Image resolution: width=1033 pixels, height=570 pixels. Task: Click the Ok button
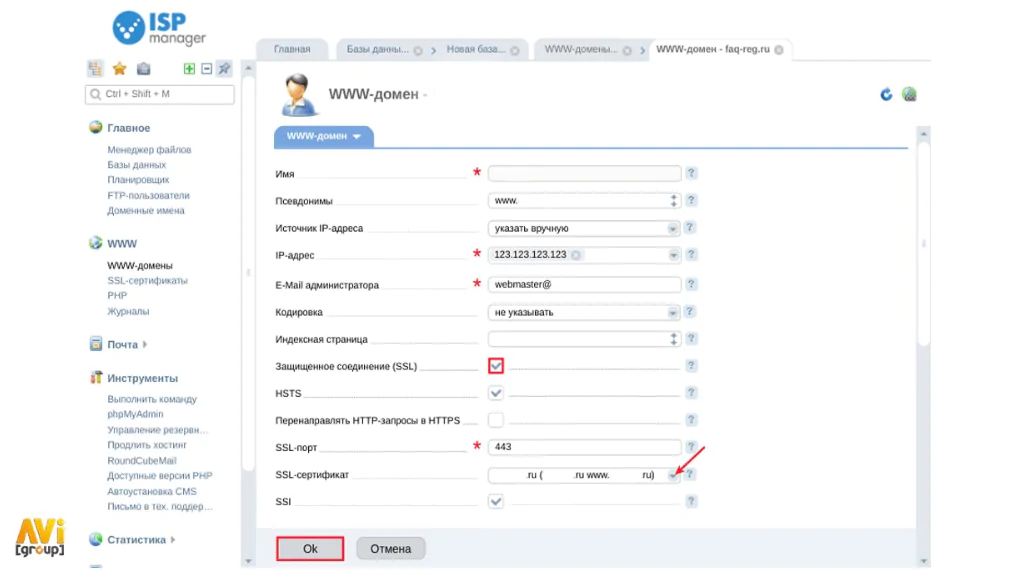pyautogui.click(x=310, y=548)
